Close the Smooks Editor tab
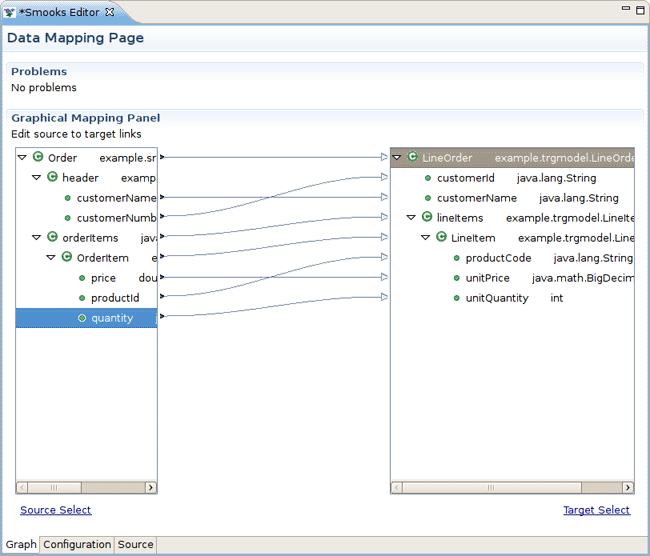650x556 pixels. coord(110,13)
